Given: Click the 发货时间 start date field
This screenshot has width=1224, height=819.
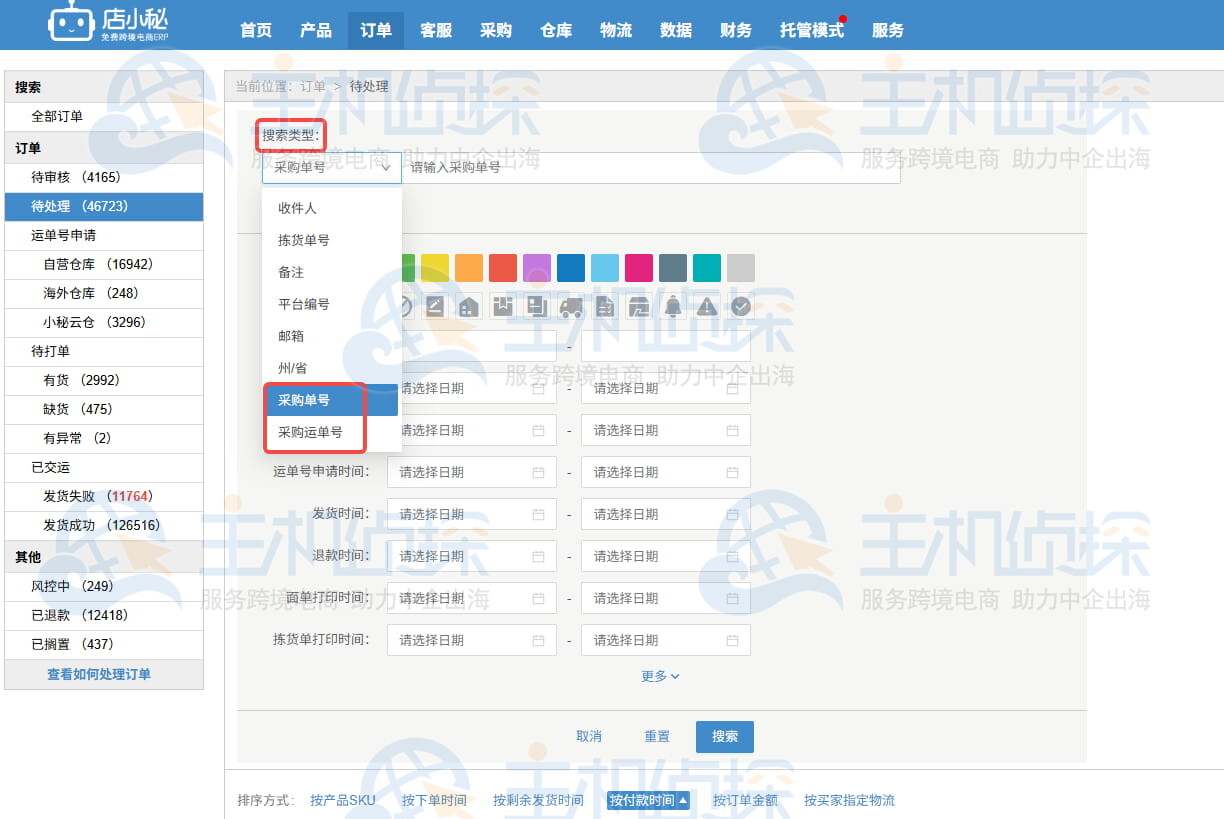Looking at the screenshot, I should point(471,514).
